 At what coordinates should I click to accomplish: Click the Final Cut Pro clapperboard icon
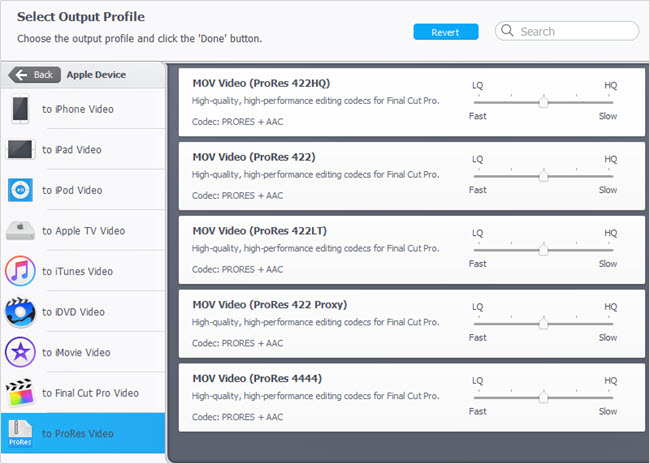click(19, 393)
